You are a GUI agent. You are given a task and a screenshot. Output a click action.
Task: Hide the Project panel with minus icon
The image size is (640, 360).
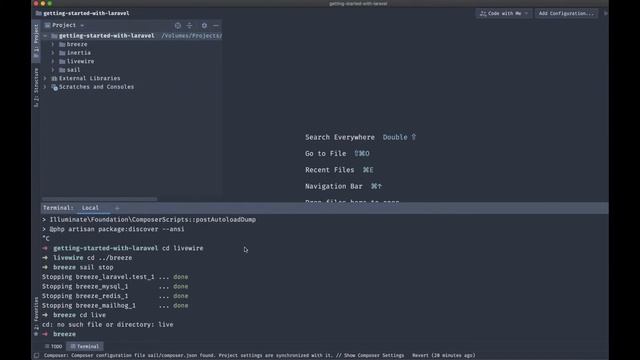216,25
